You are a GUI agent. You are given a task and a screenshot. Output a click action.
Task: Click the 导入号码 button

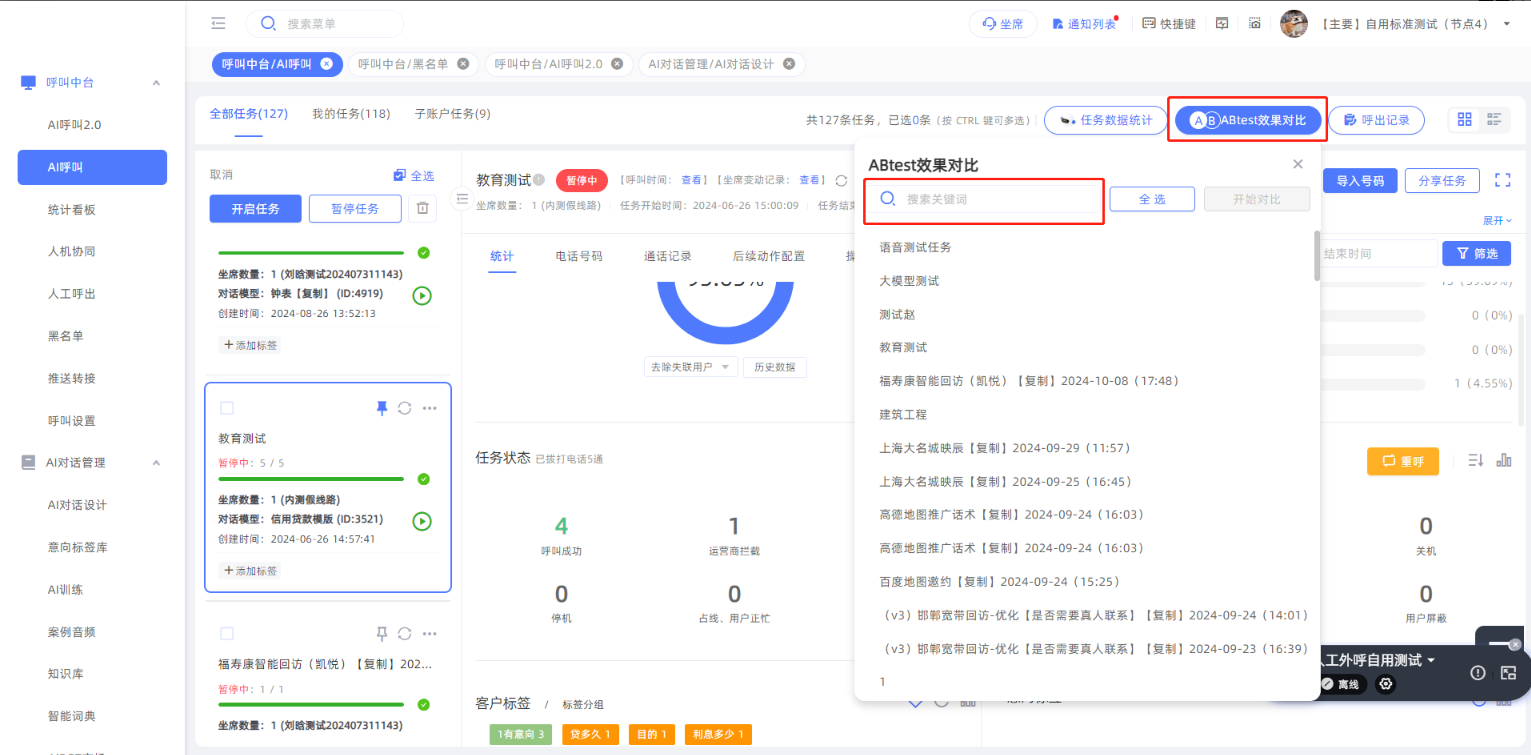point(1359,181)
